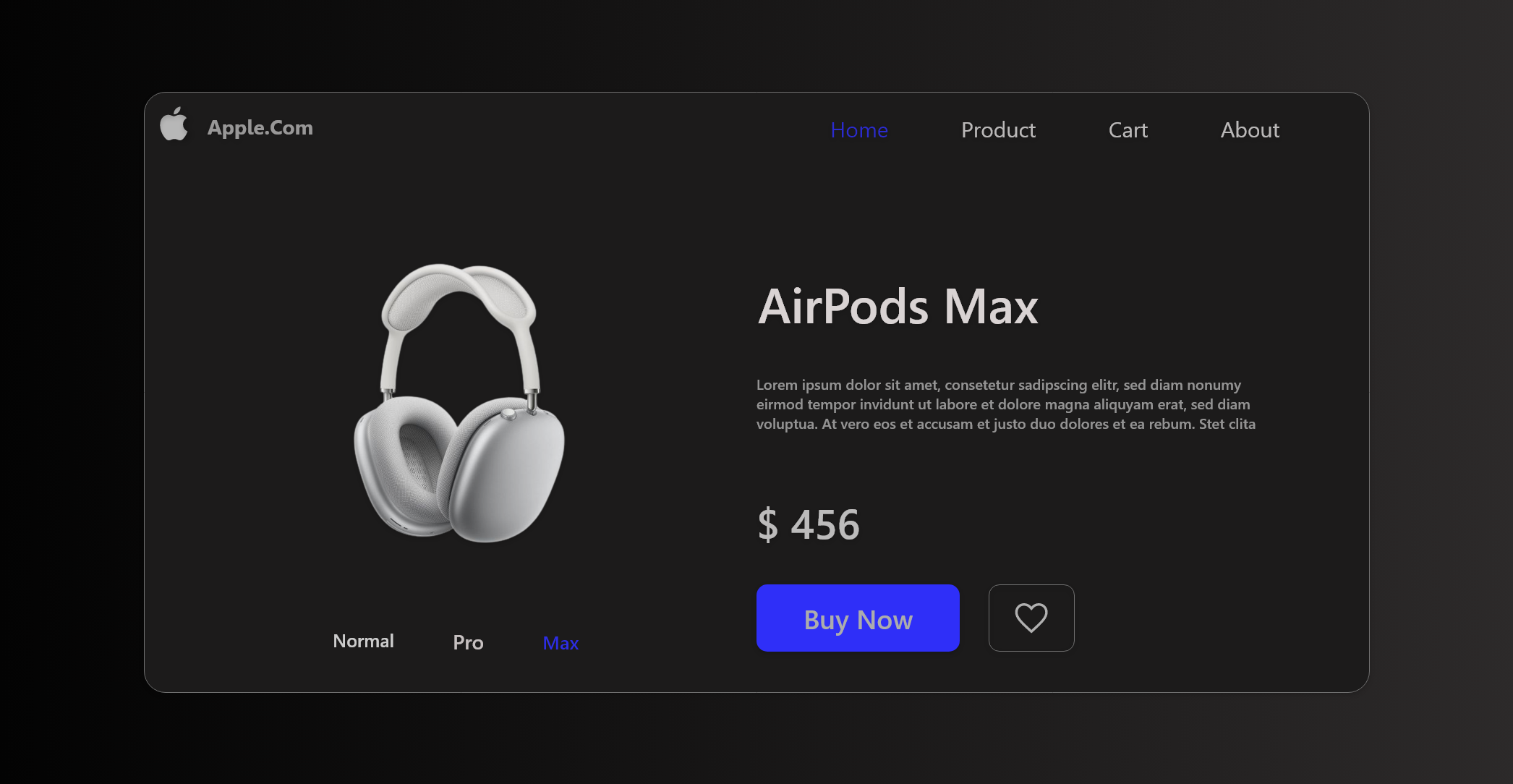Open the Apple.Com brand link
This screenshot has width=1513, height=784.
point(260,128)
